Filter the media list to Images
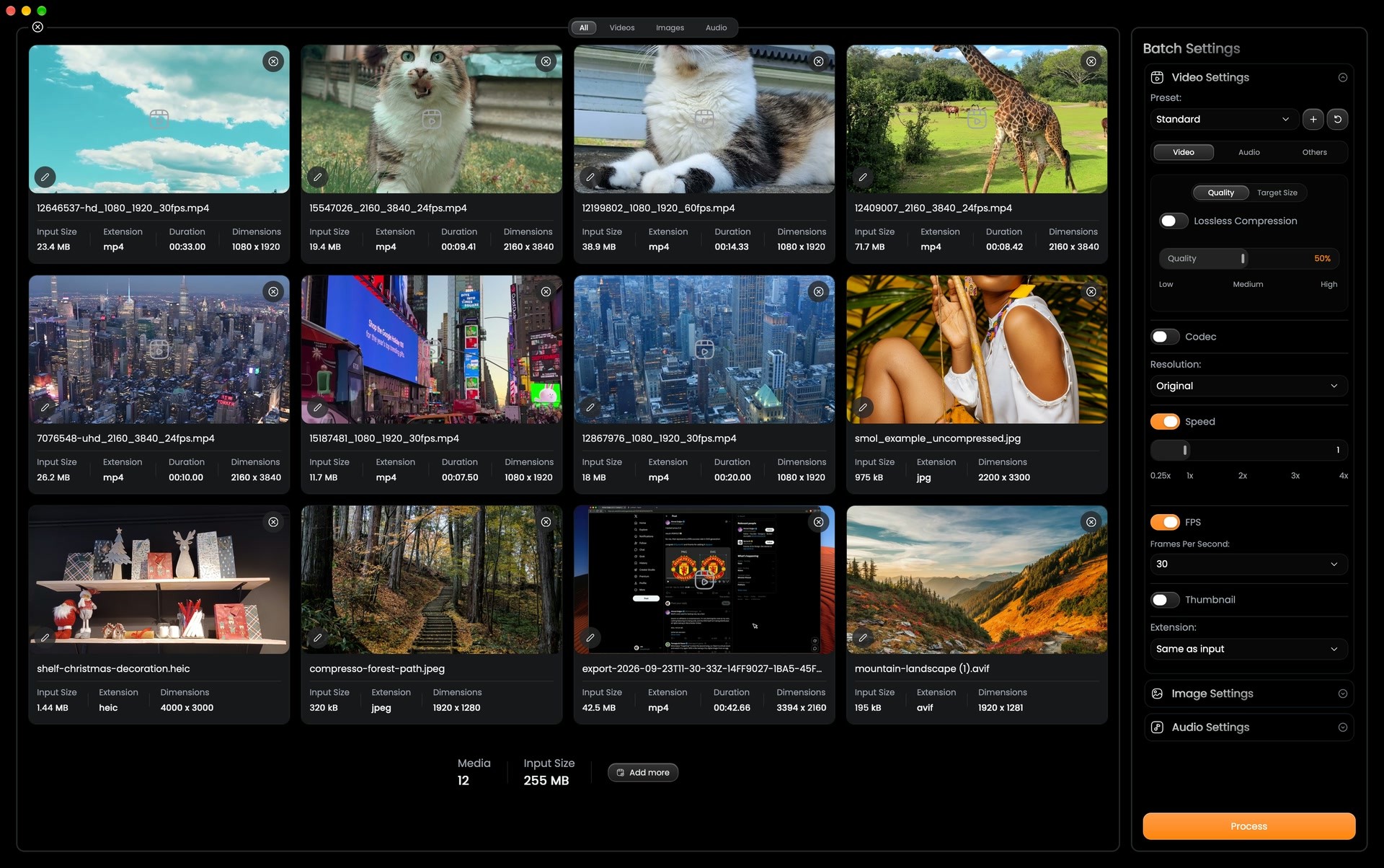 [x=670, y=27]
